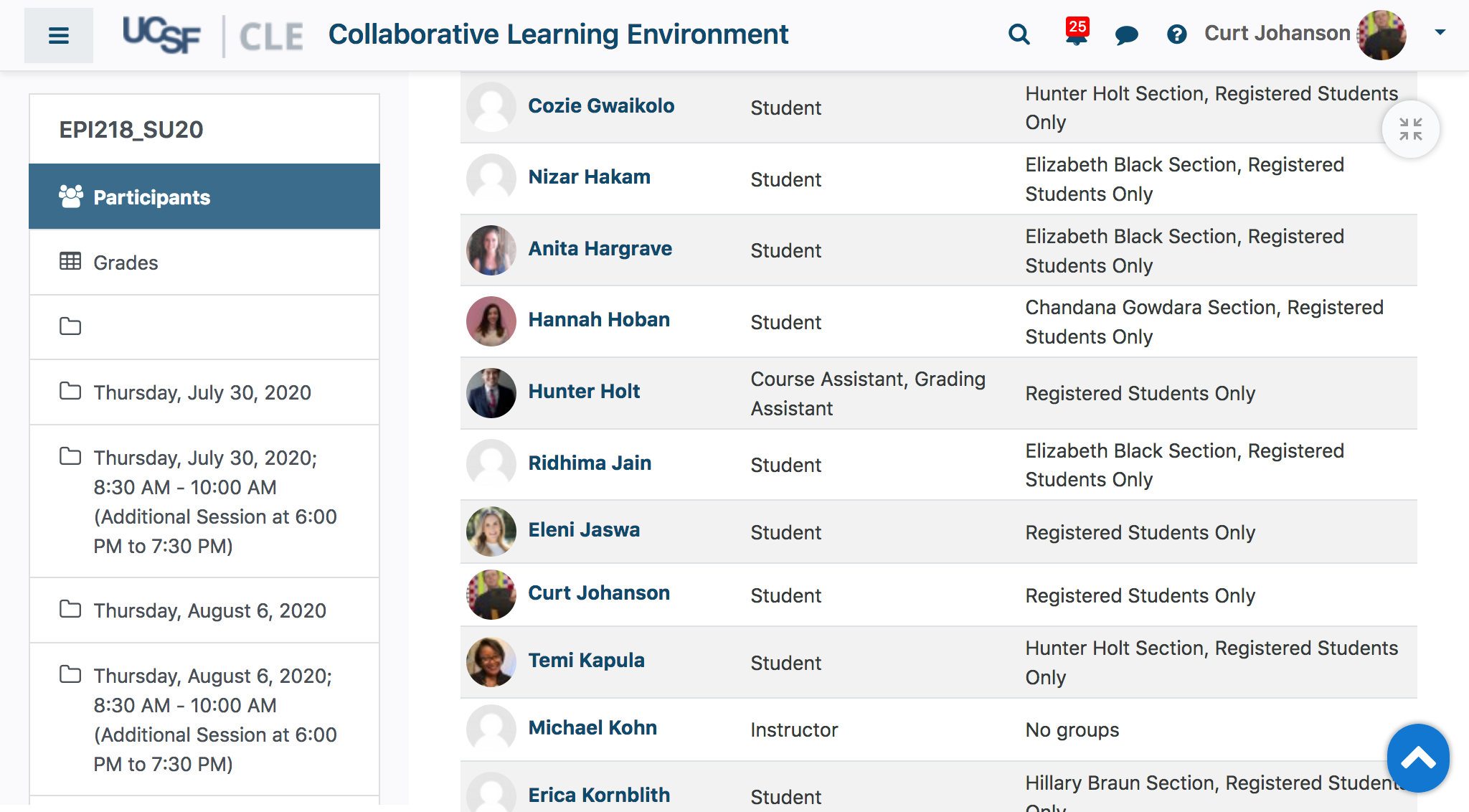Viewport: 1469px width, 812px height.
Task: Click folder icon beside Thursday, August 6, 2020
Action: coord(70,610)
